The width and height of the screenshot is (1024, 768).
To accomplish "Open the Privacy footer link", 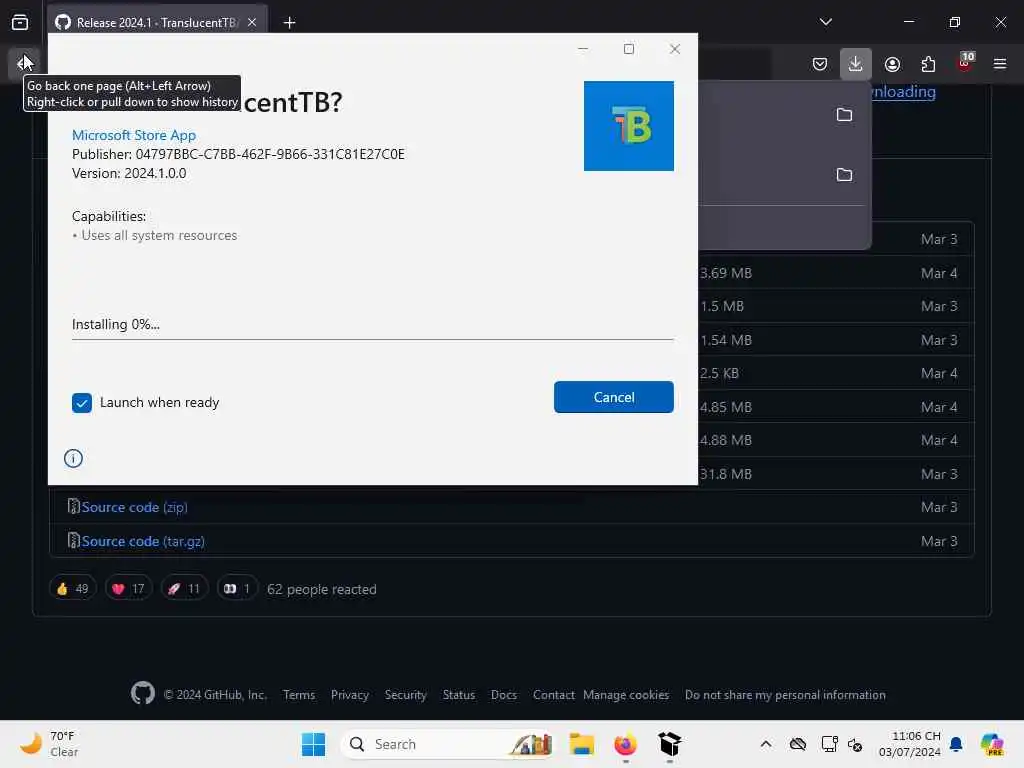I will [349, 695].
